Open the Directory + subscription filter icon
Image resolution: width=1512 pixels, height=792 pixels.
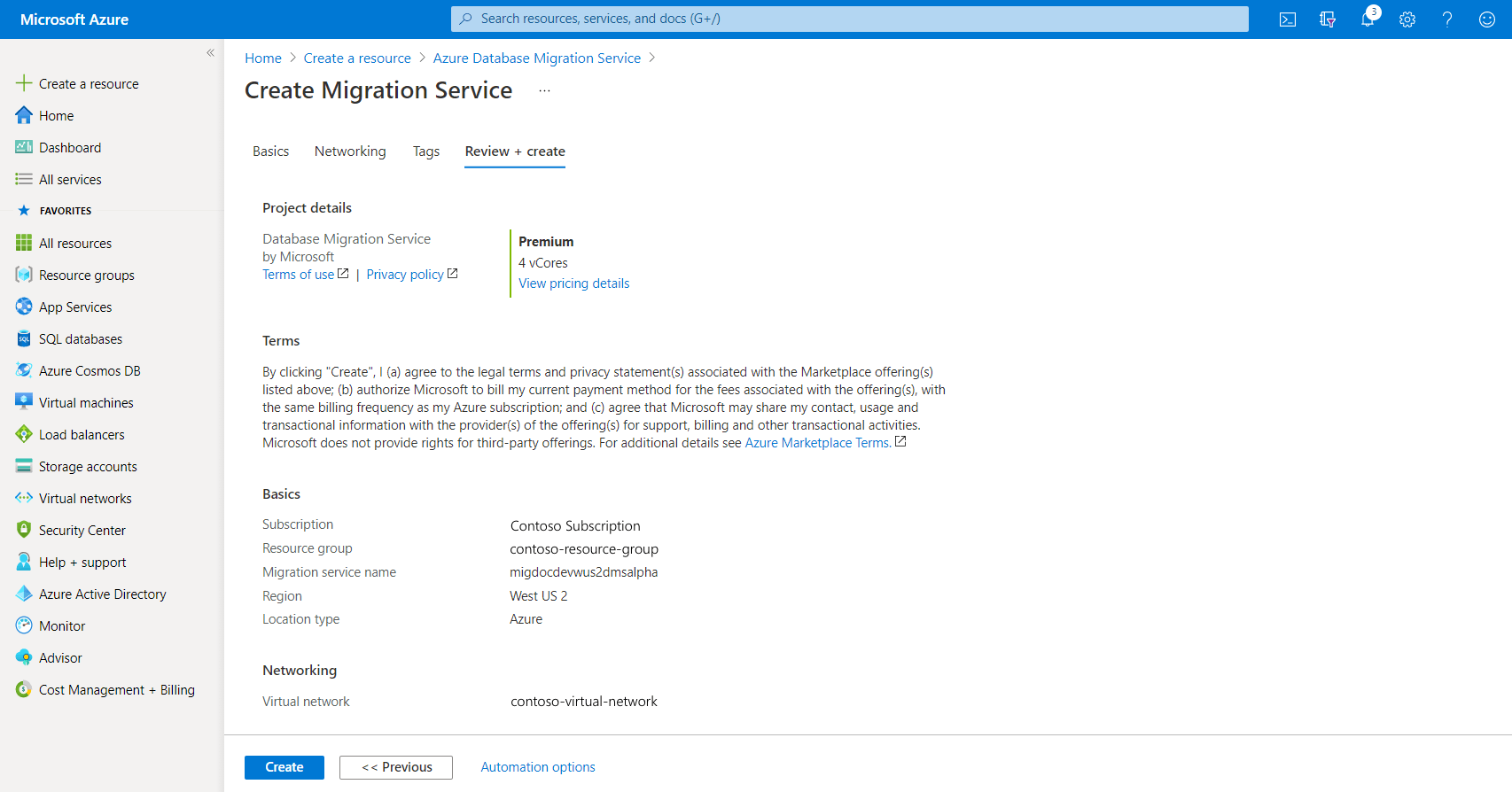(1327, 19)
